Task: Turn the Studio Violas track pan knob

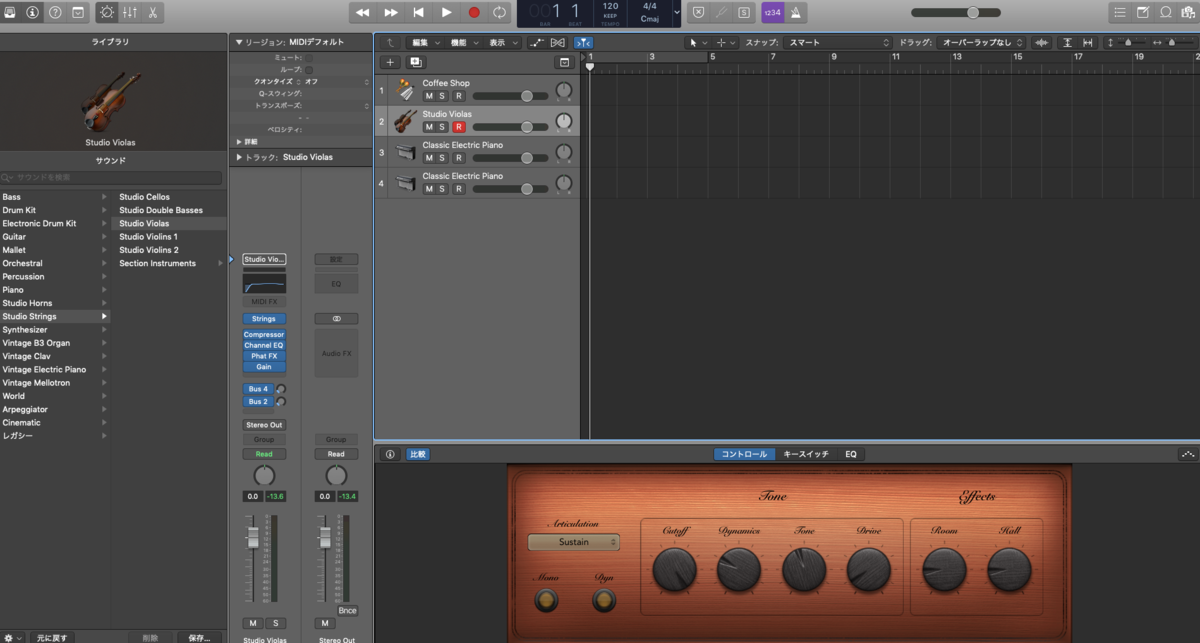Action: (x=564, y=122)
